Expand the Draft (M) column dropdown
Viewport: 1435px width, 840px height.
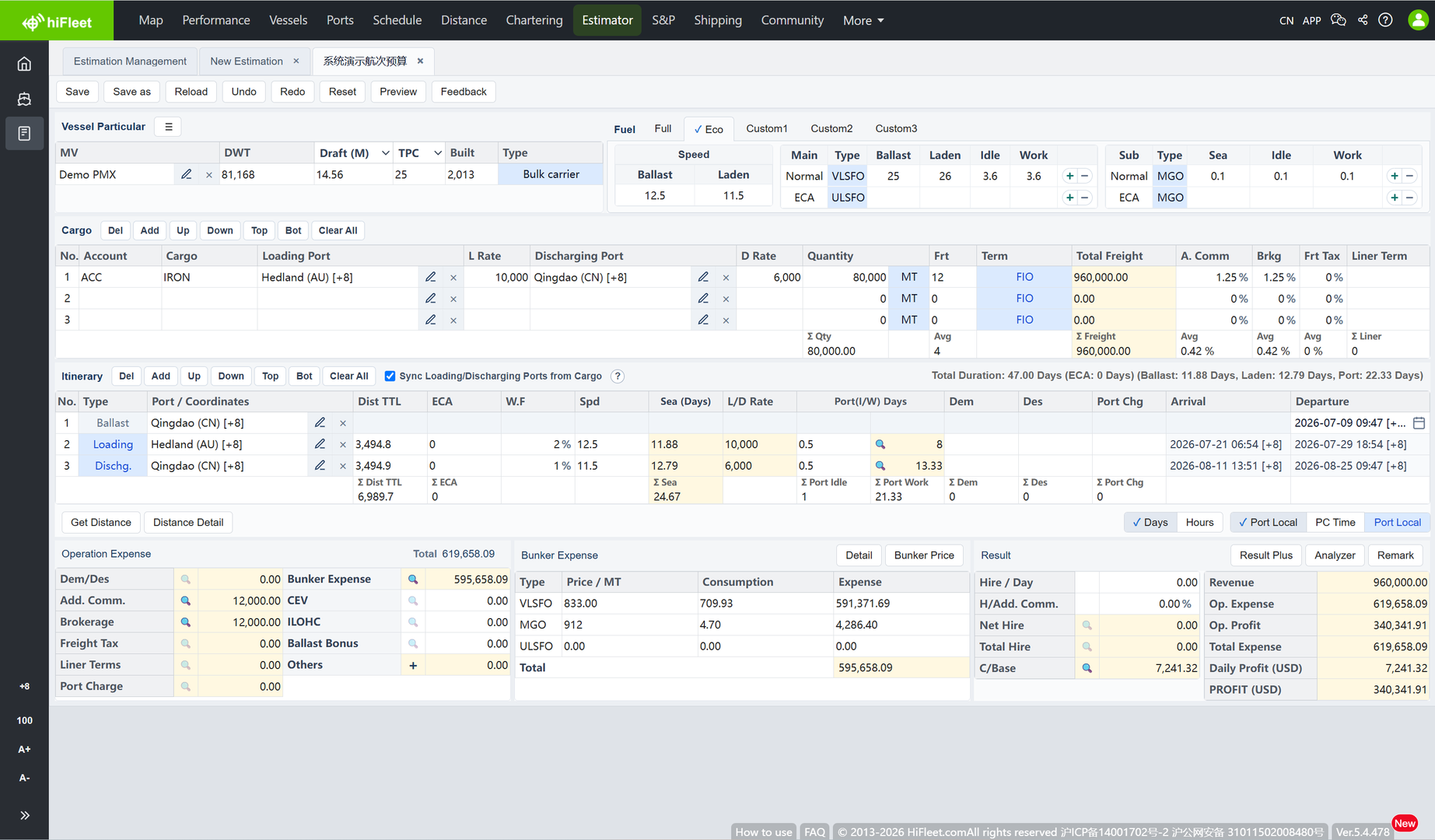[x=385, y=153]
